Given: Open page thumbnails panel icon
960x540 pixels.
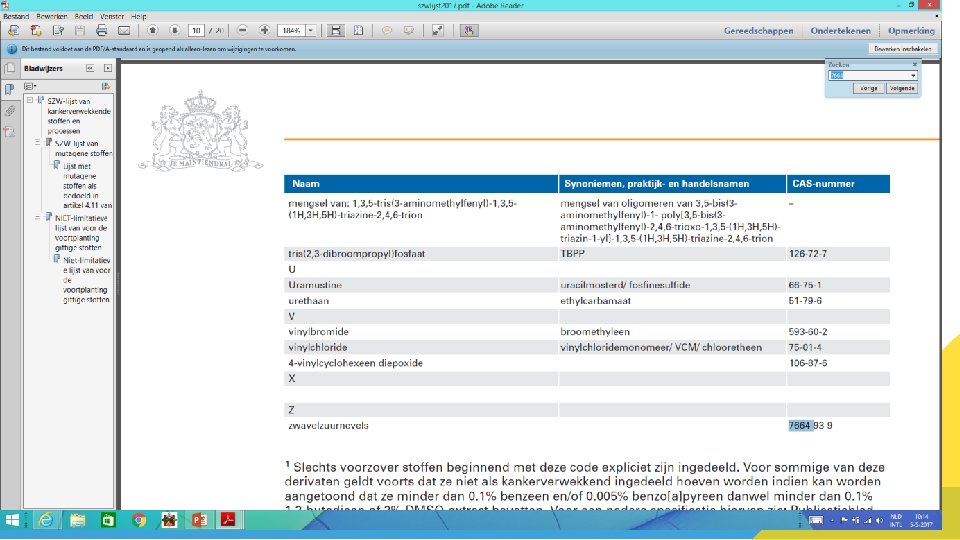Looking at the screenshot, I should (10, 69).
